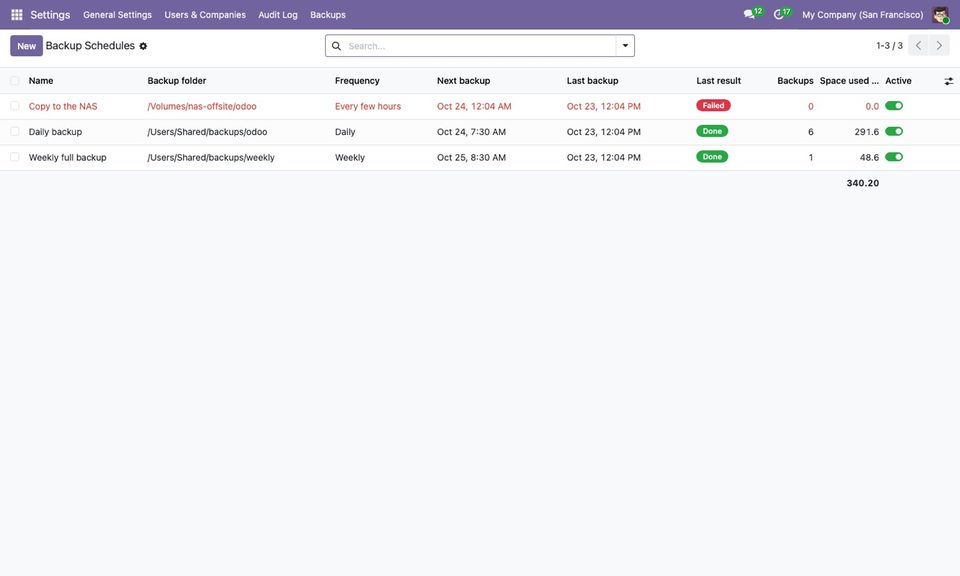Click the backups count 6 cell
This screenshot has width=960, height=576.
(x=811, y=132)
